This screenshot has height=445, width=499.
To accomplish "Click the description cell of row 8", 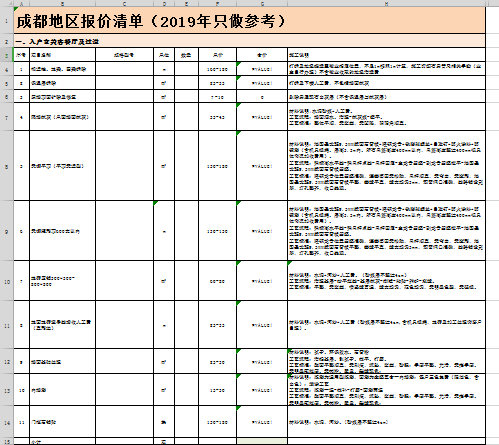I will click(386, 166).
